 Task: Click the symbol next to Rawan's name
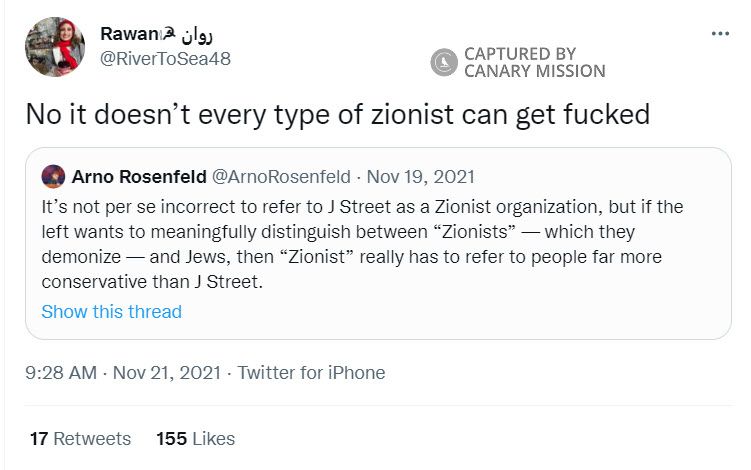(169, 34)
